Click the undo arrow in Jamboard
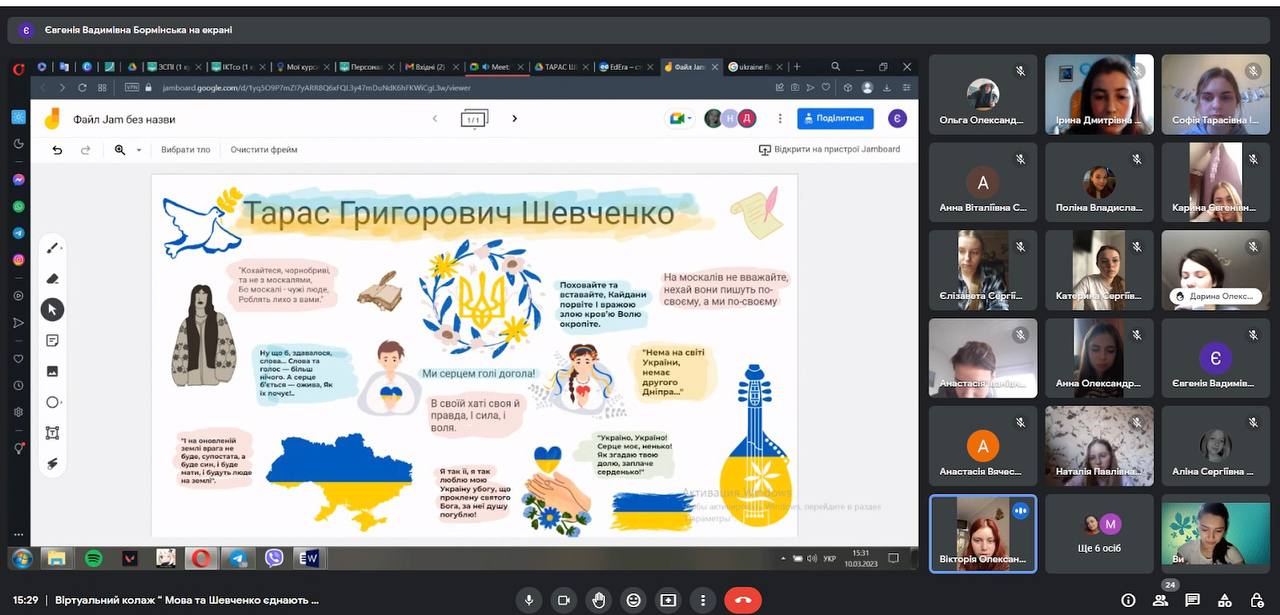 57,150
